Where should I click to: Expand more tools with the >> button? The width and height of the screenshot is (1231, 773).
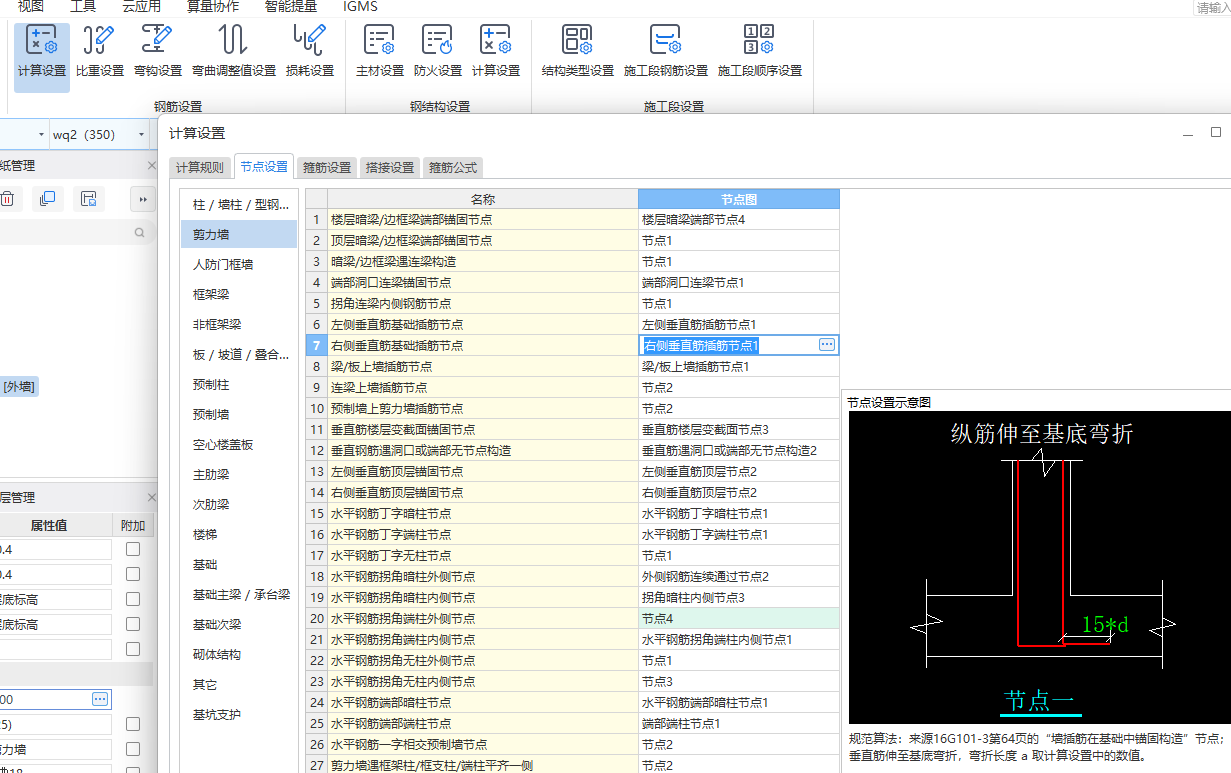[144, 199]
